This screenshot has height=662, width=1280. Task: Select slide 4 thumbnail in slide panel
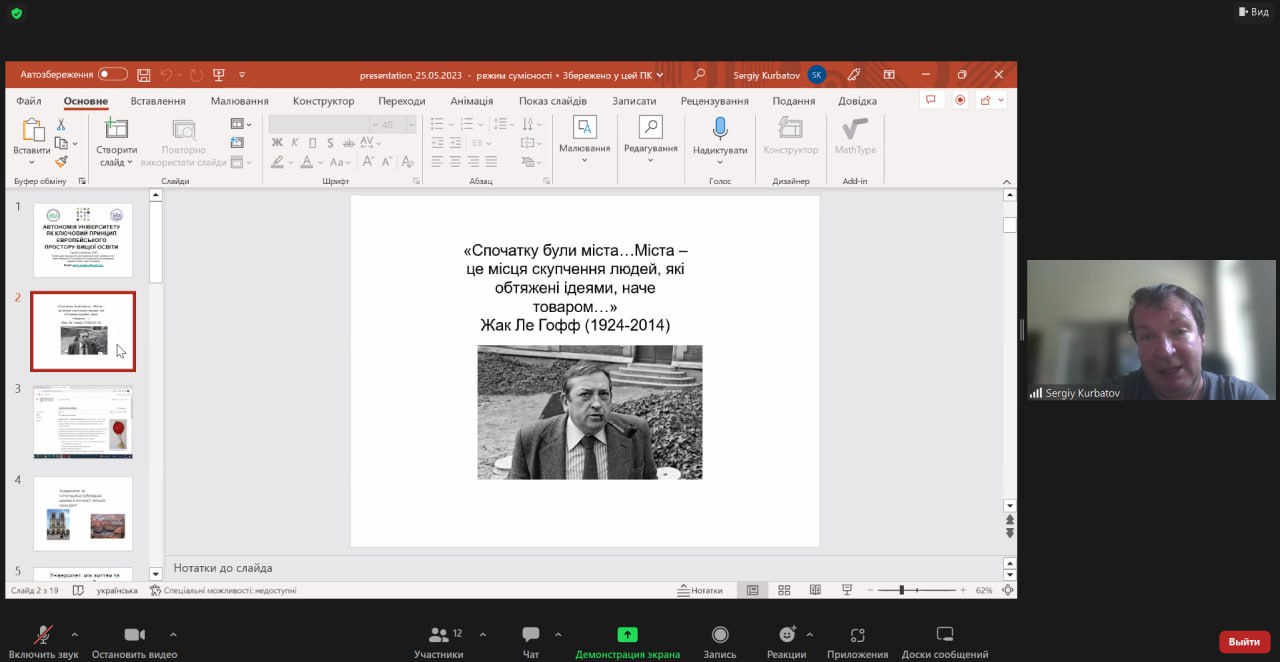[83, 513]
